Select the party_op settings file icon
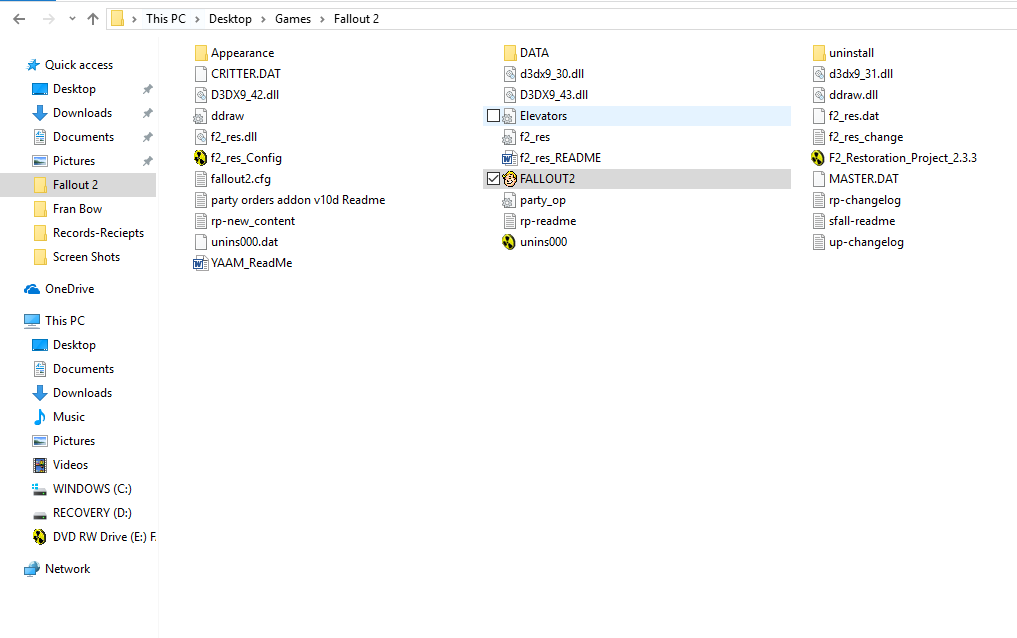 (x=509, y=201)
